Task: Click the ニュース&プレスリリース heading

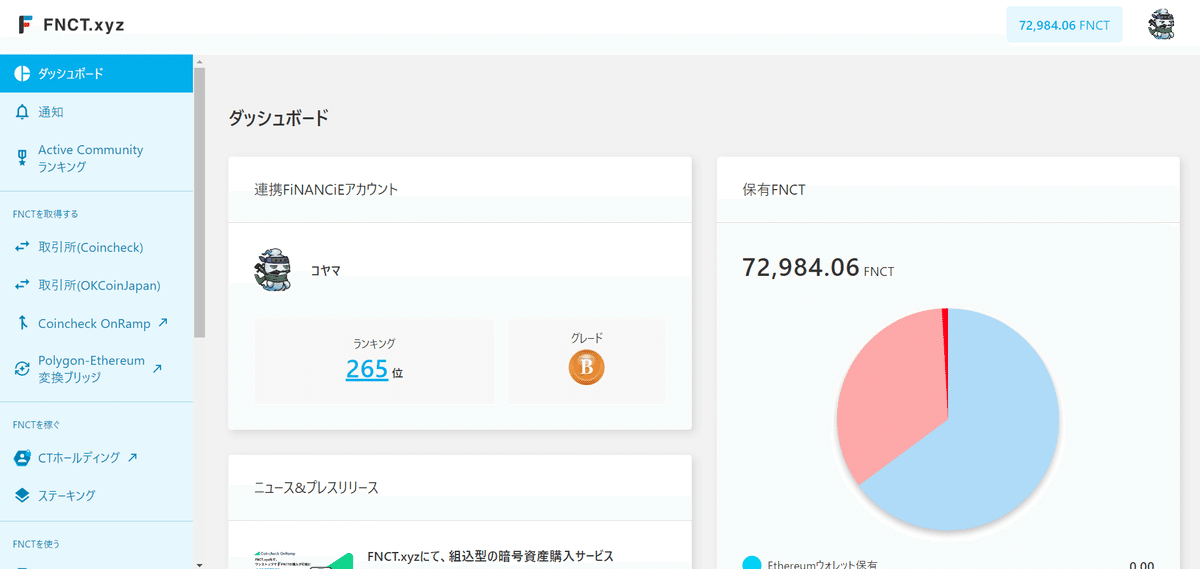Action: [316, 488]
